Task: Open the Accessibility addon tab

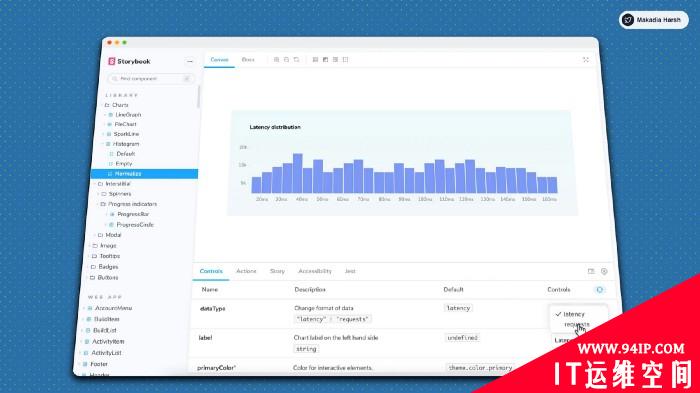Action: click(315, 271)
